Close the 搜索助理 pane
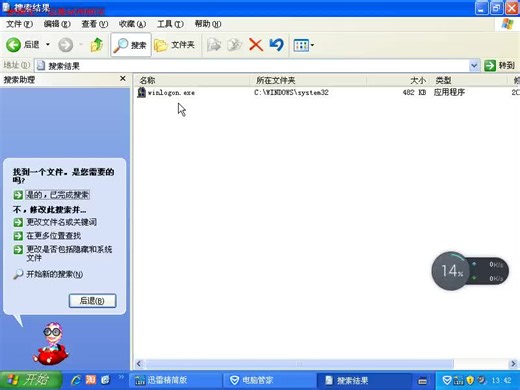The image size is (520, 390). pos(123,79)
